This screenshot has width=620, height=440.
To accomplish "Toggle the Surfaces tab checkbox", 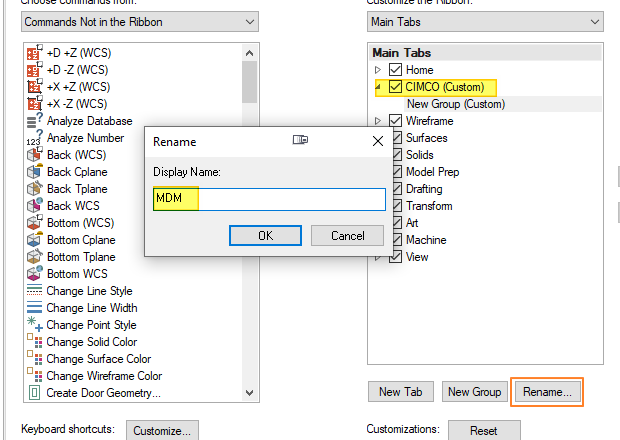I will pyautogui.click(x=397, y=138).
